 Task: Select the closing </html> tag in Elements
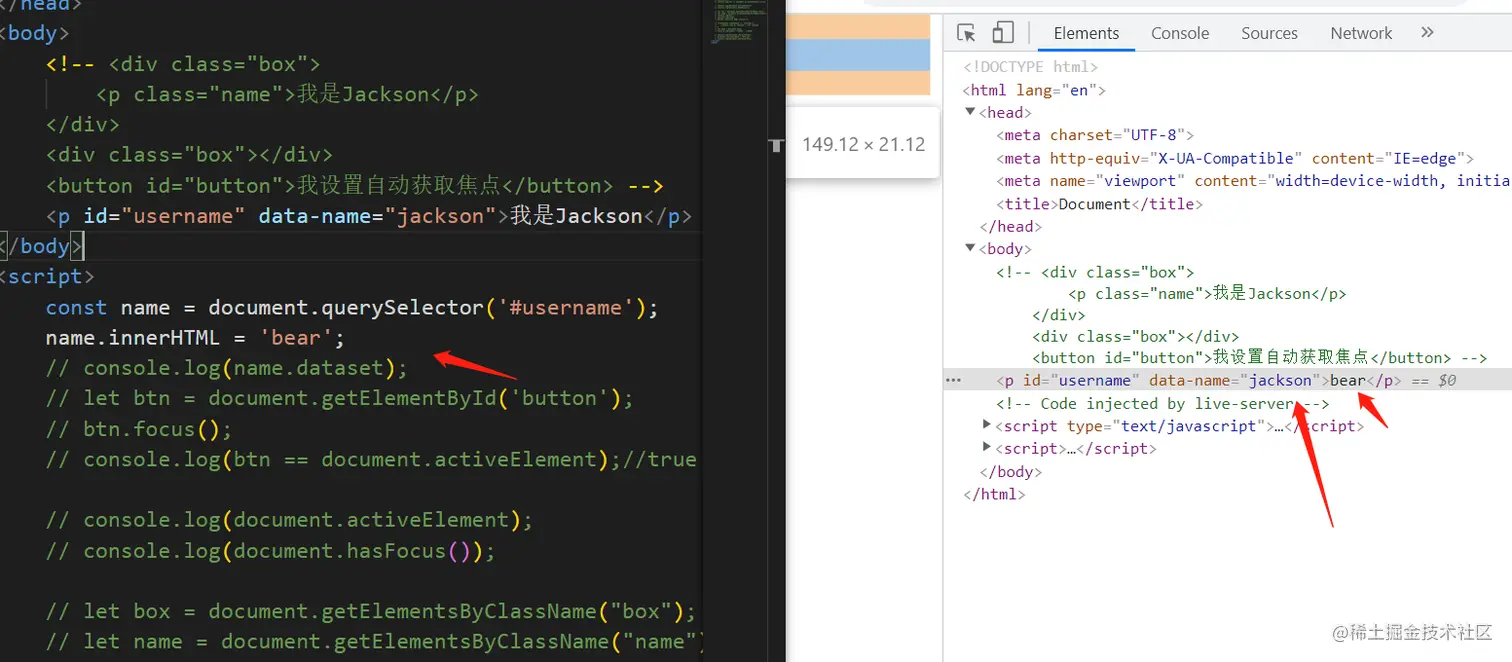click(x=994, y=494)
